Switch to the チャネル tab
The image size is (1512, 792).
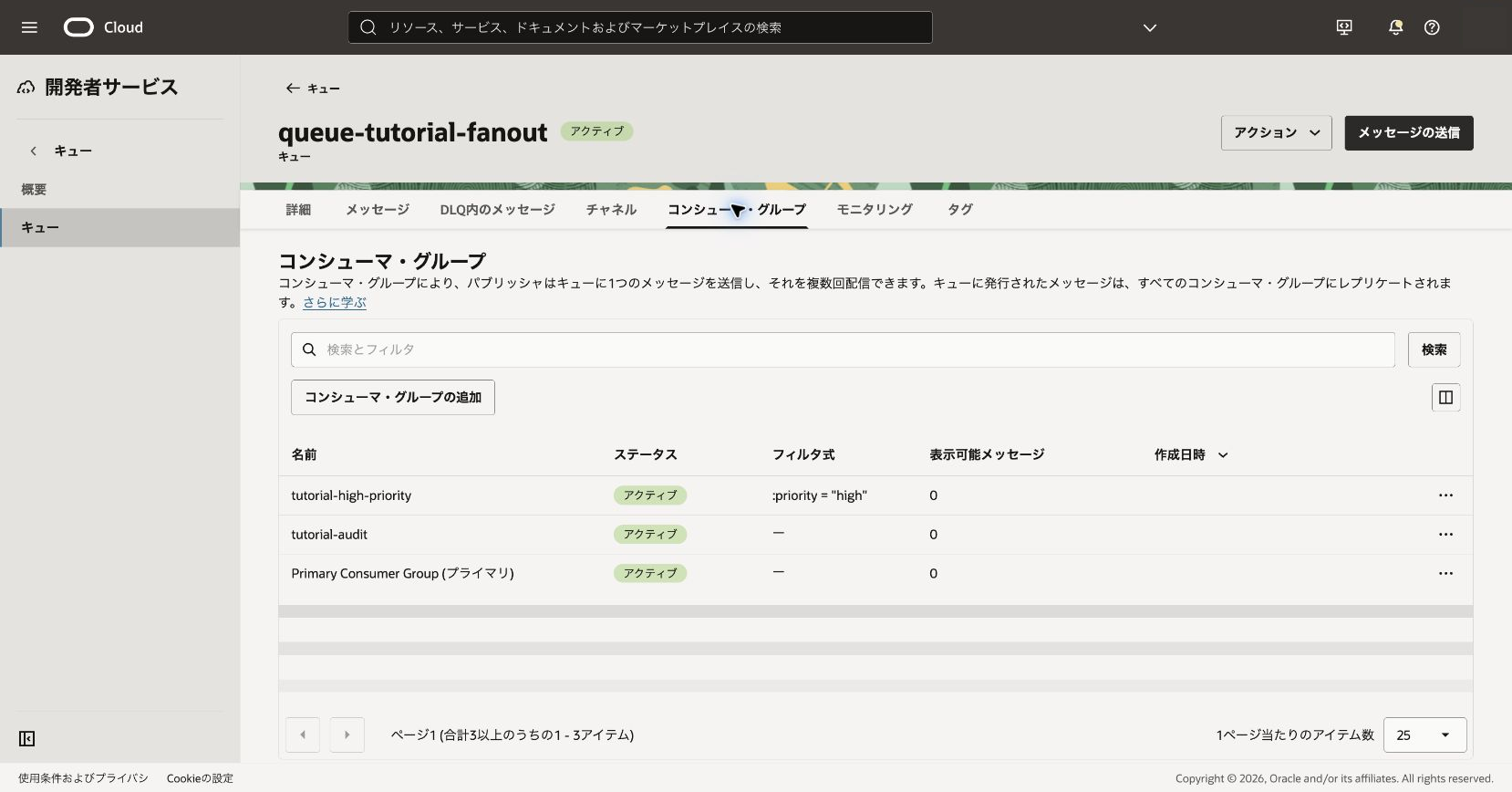(x=611, y=209)
